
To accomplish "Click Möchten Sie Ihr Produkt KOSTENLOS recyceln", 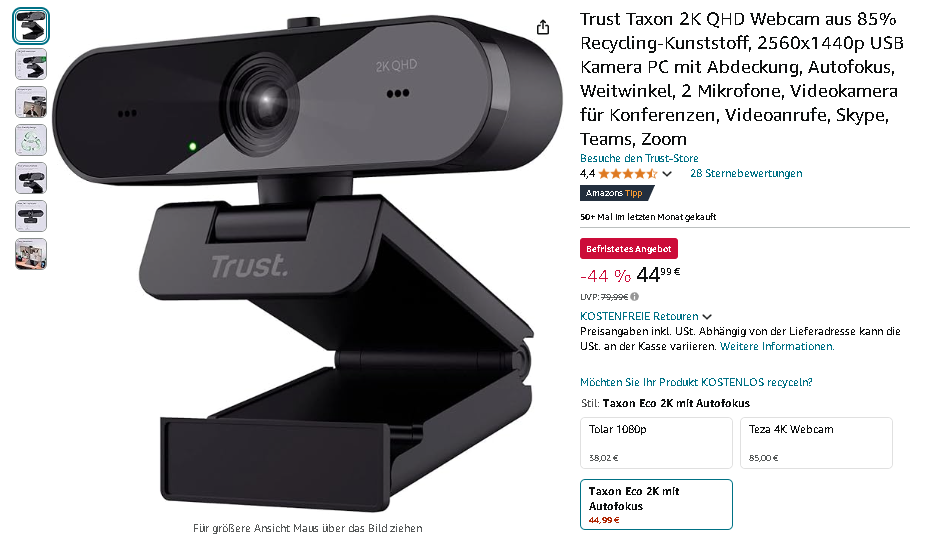I will pos(696,382).
